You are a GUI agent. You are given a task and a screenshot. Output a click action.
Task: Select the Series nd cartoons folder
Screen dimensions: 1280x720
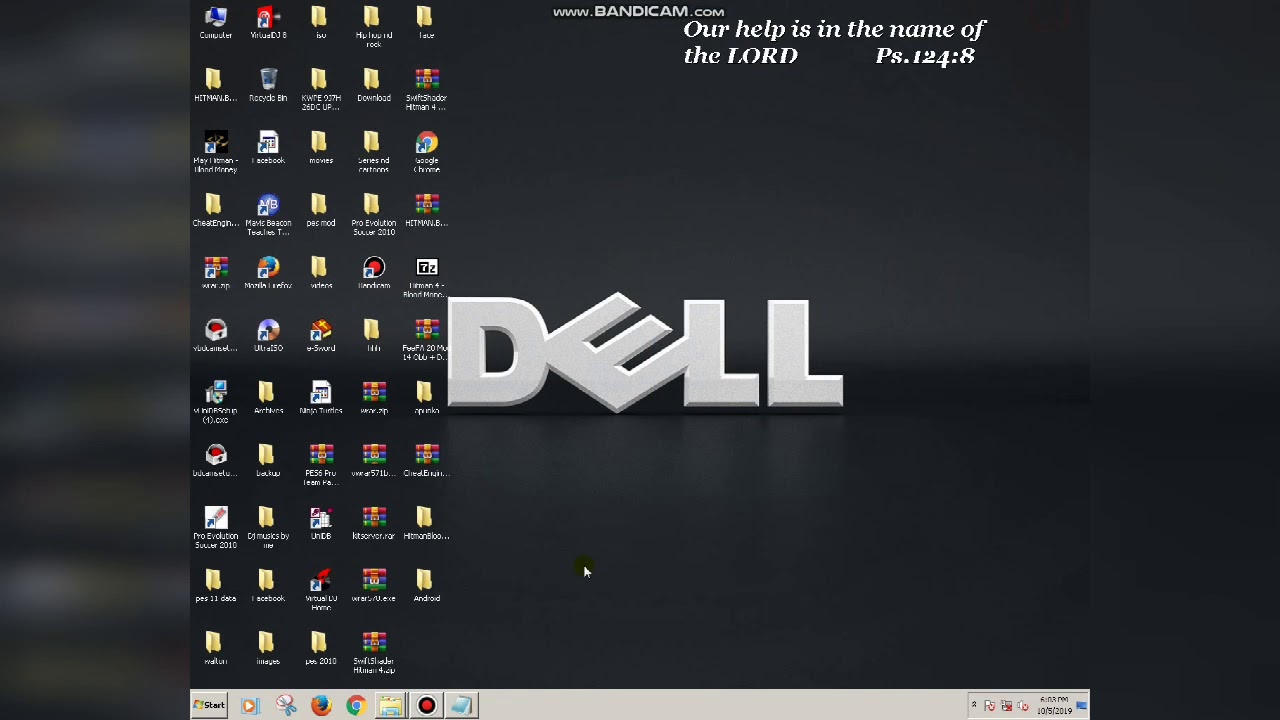click(x=374, y=153)
